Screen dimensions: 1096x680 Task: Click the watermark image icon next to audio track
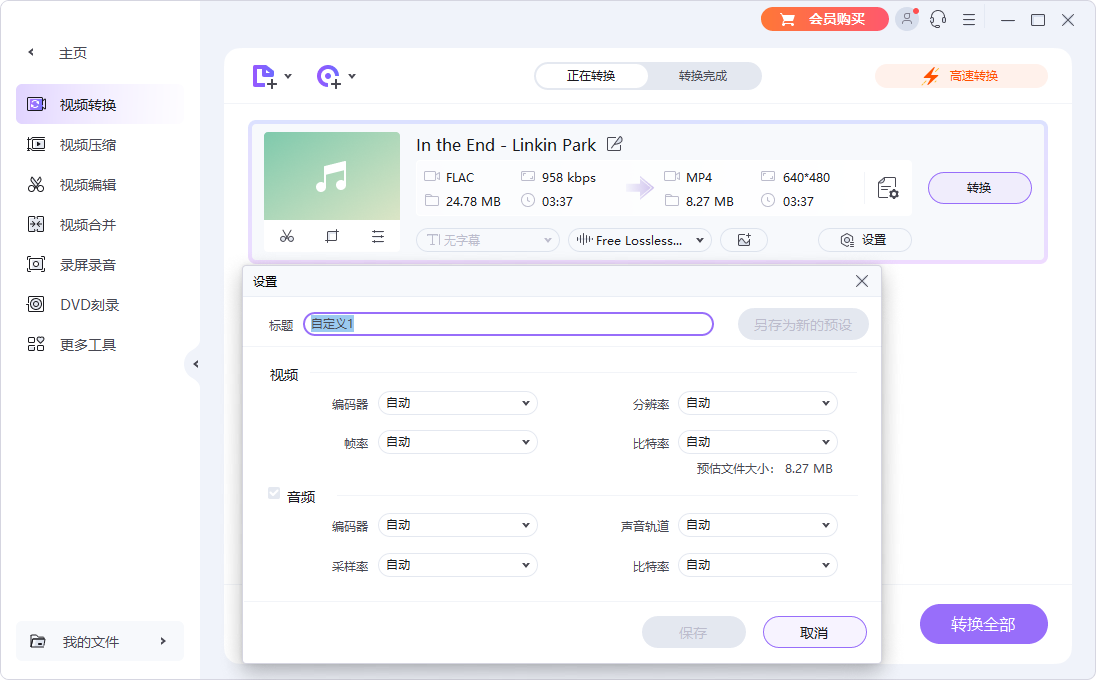coord(744,240)
